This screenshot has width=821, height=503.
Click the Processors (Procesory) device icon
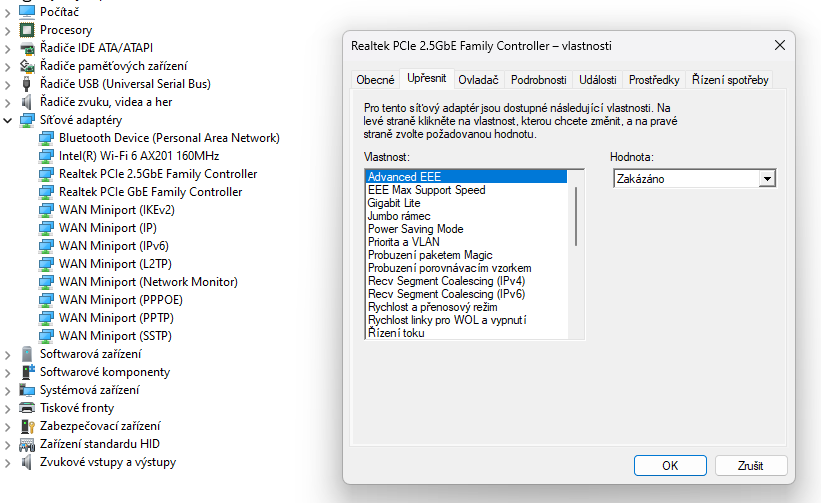[x=27, y=30]
